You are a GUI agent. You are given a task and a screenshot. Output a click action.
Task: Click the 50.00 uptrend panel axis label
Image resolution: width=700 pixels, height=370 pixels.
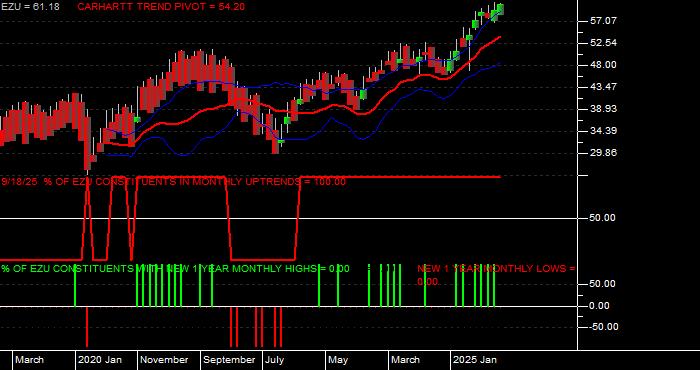pyautogui.click(x=604, y=218)
